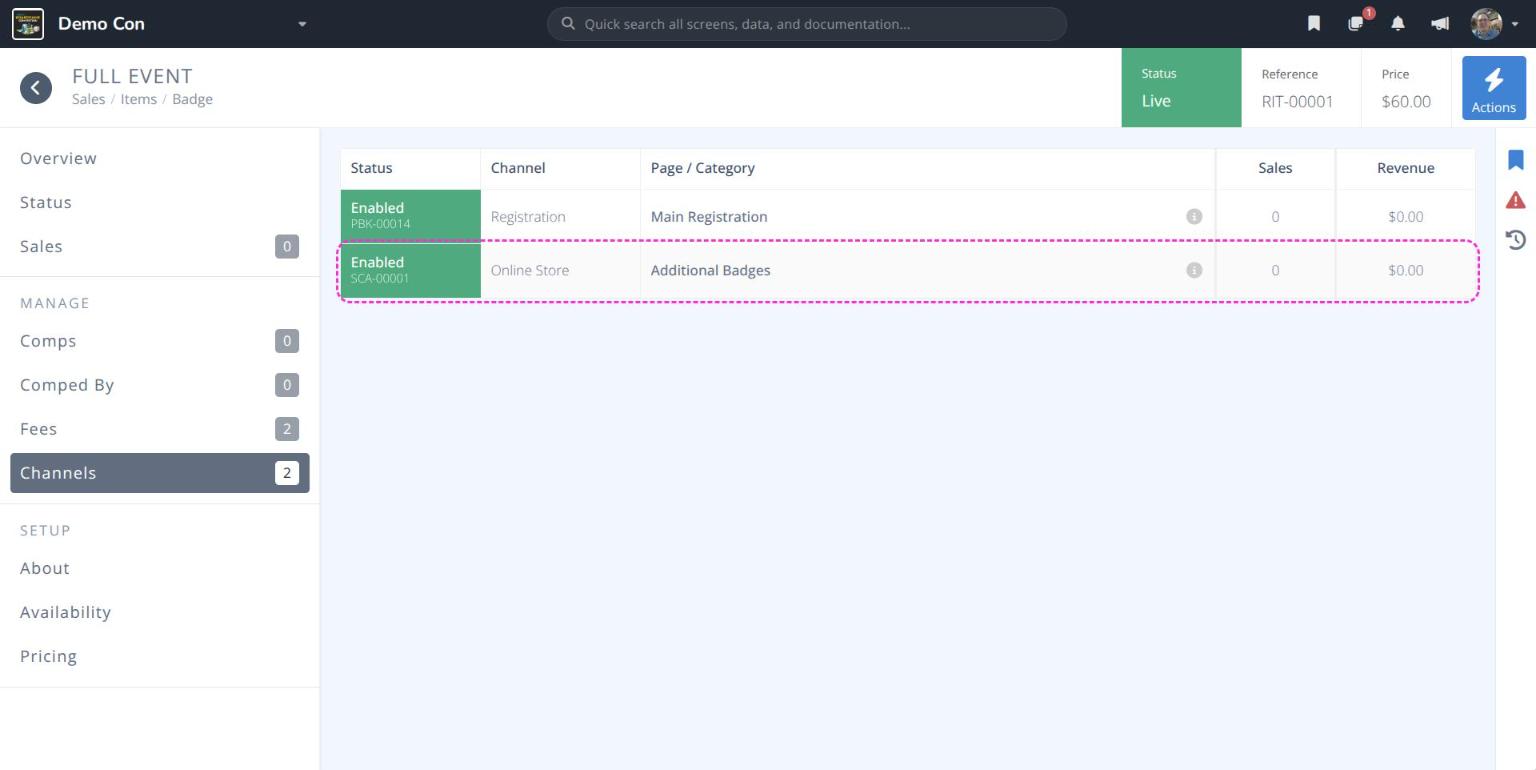Open Comps in the Manage section

160,341
